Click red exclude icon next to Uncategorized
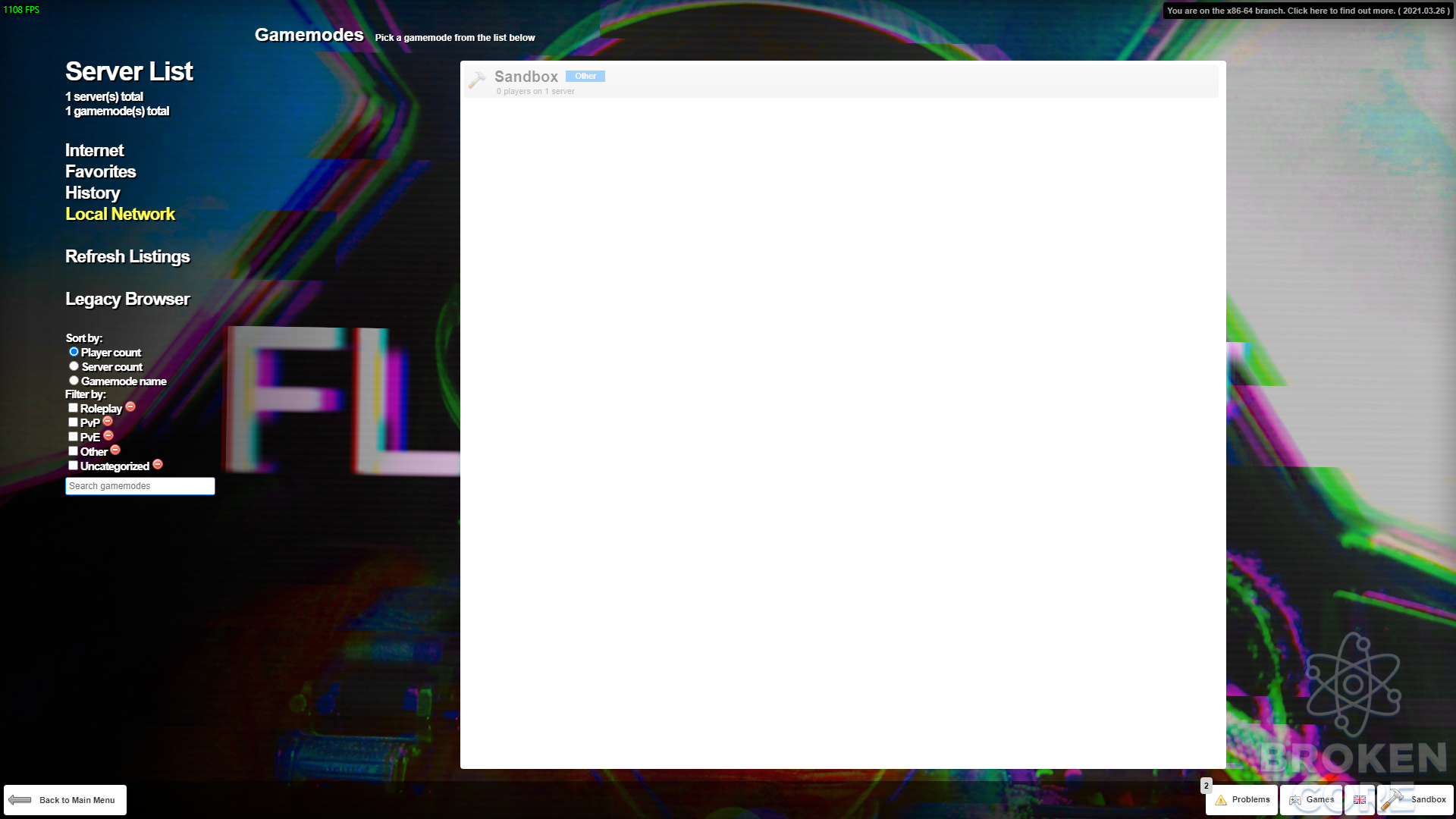The image size is (1456, 819). [158, 464]
